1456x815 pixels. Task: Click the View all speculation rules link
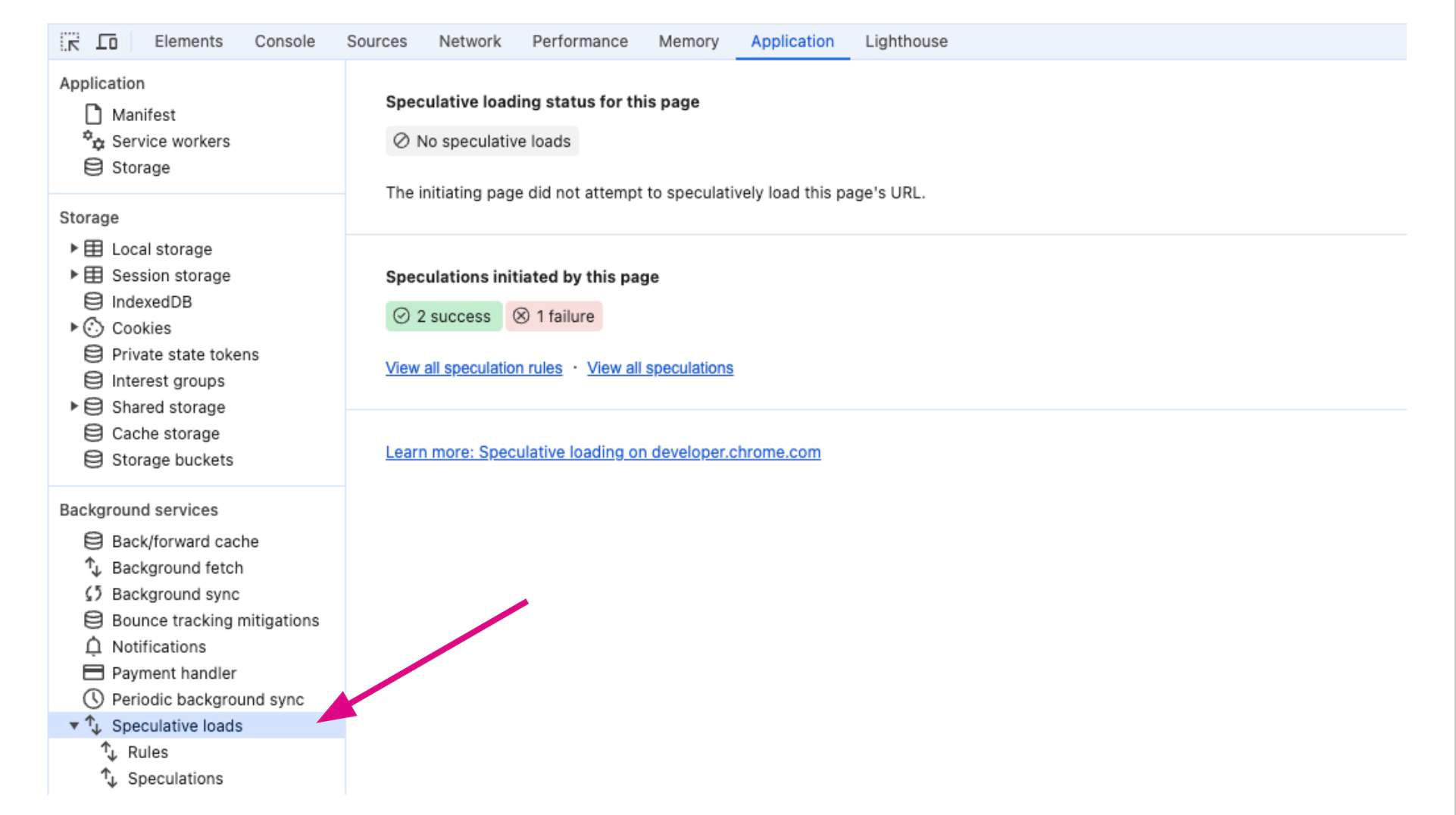pos(473,368)
